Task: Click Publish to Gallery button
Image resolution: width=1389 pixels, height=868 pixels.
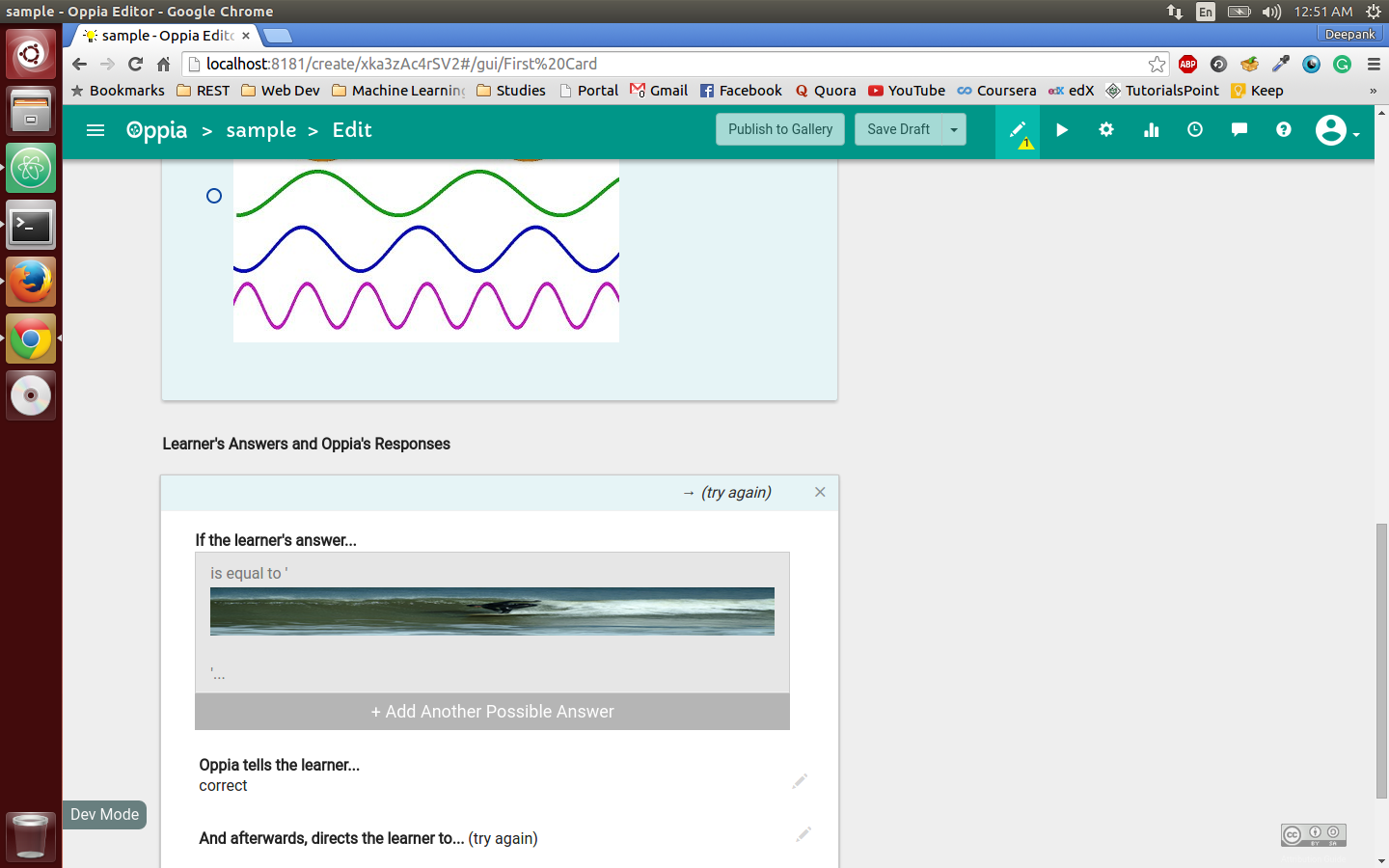Action: [780, 129]
